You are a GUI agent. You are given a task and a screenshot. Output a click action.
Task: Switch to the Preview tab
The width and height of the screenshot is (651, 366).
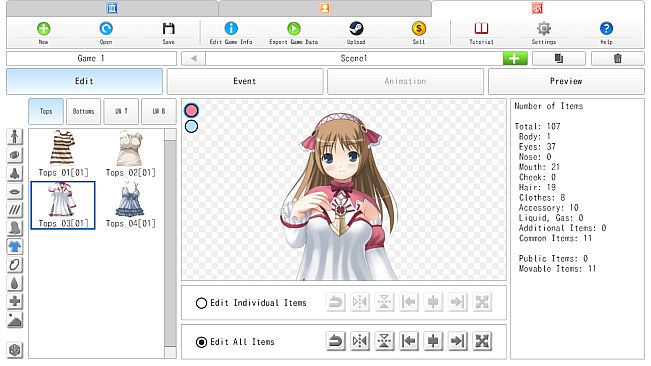[x=566, y=81]
